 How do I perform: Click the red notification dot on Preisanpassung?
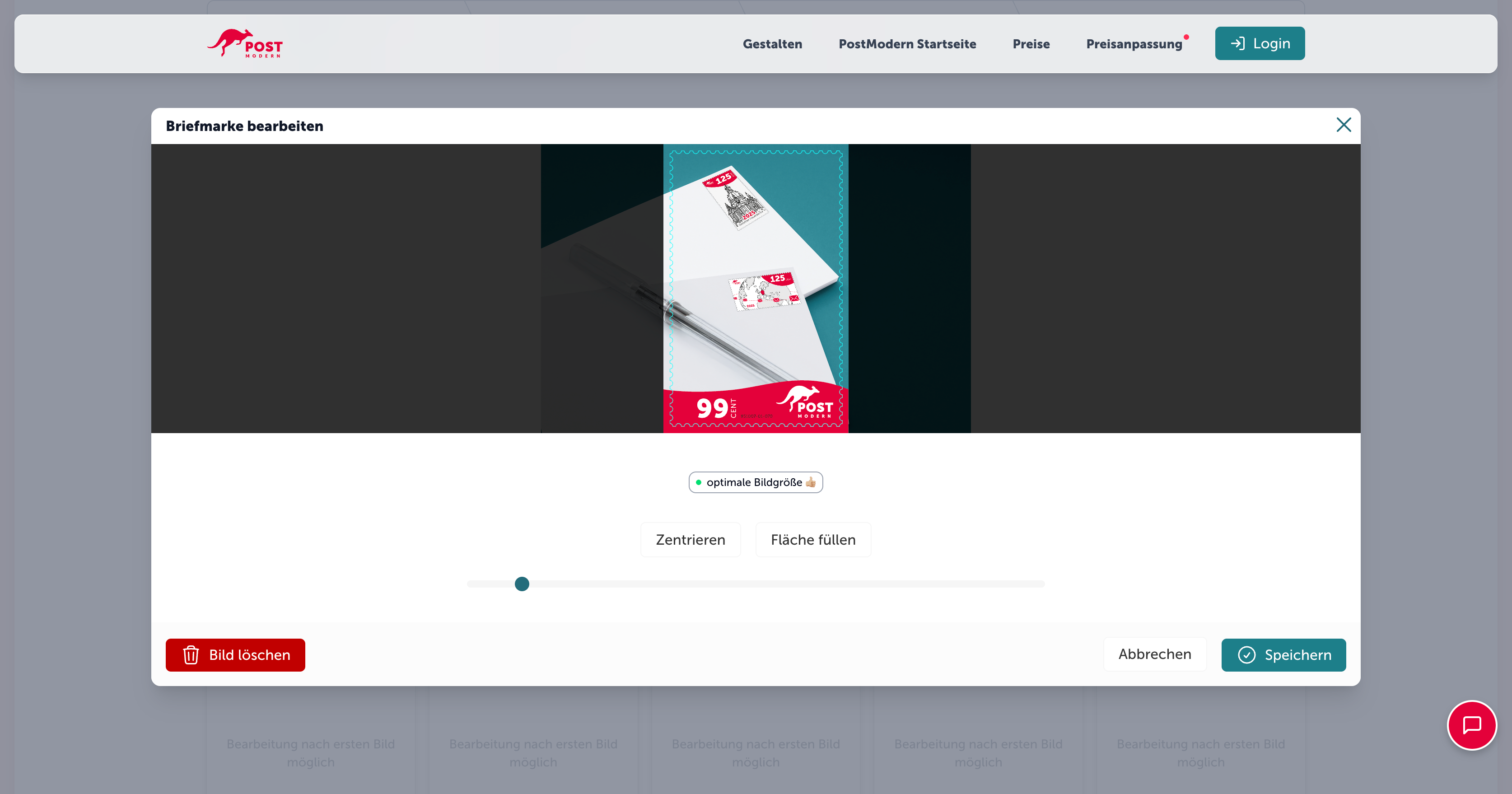1186,37
